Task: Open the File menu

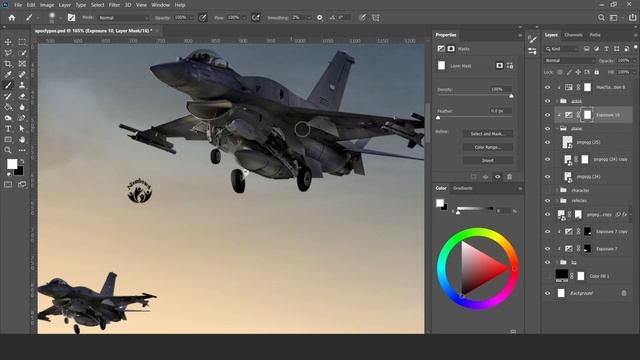Action: point(18,5)
